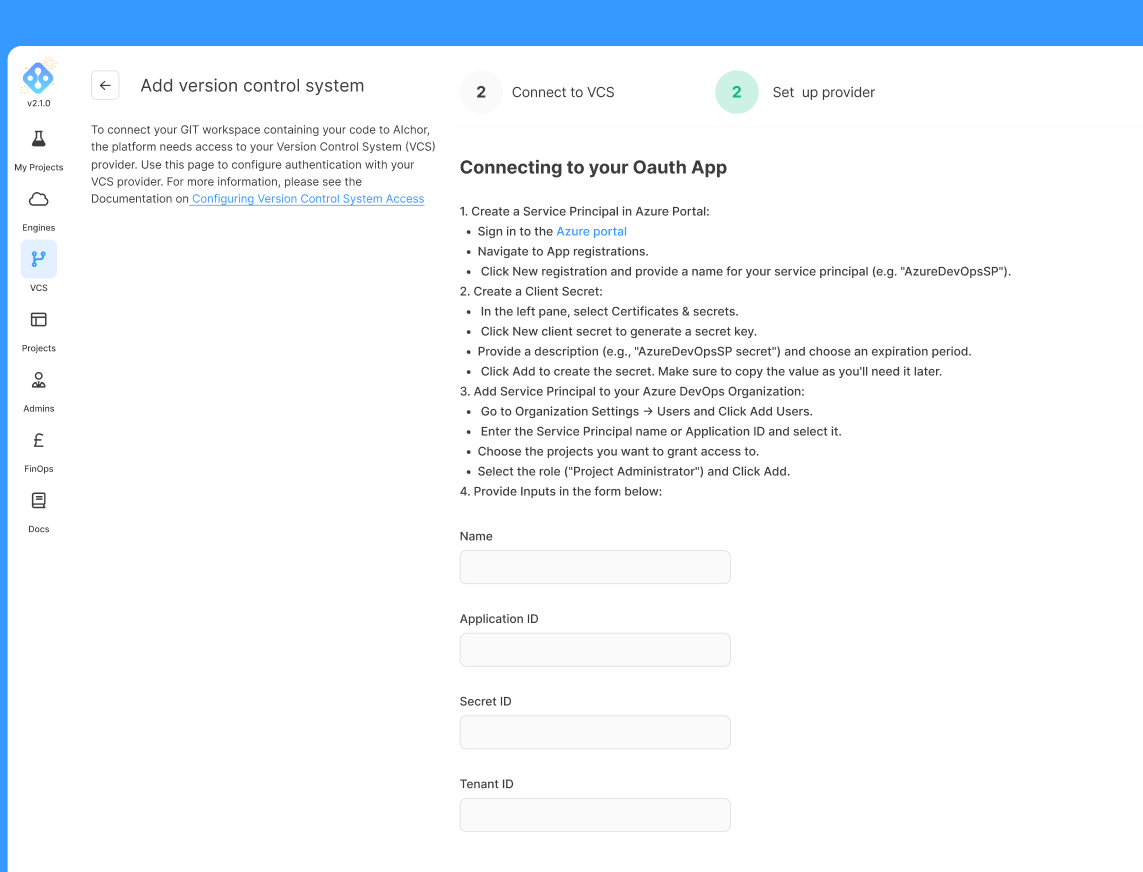Focus the Name input field
Screen dimensions: 1143x872
tap(595, 567)
